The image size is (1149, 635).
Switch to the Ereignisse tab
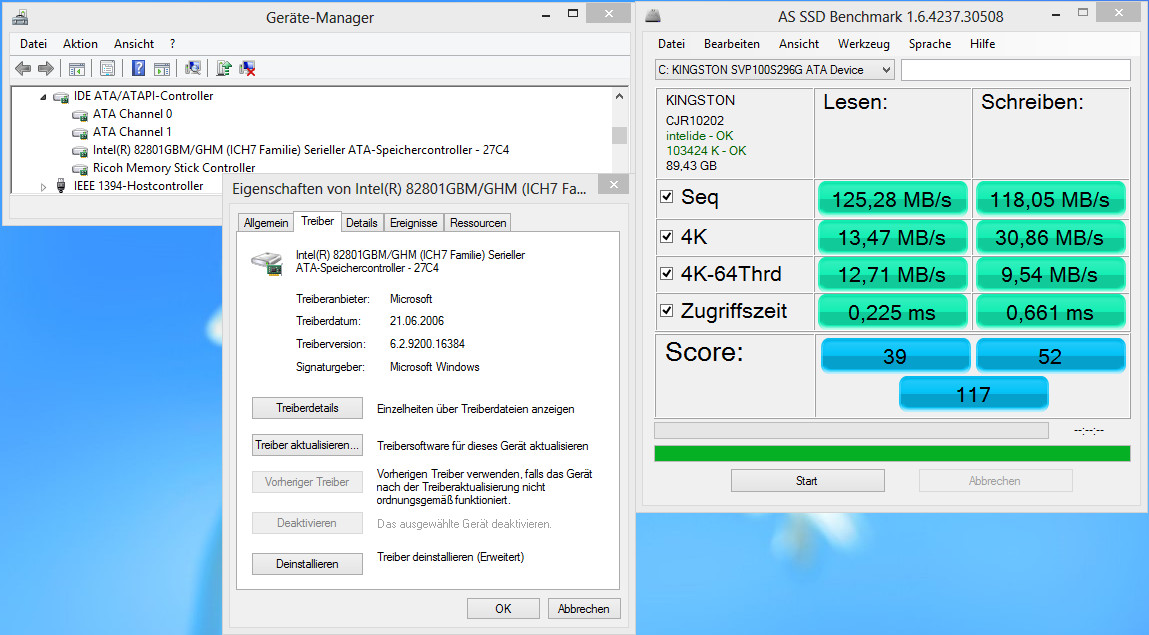[413, 223]
